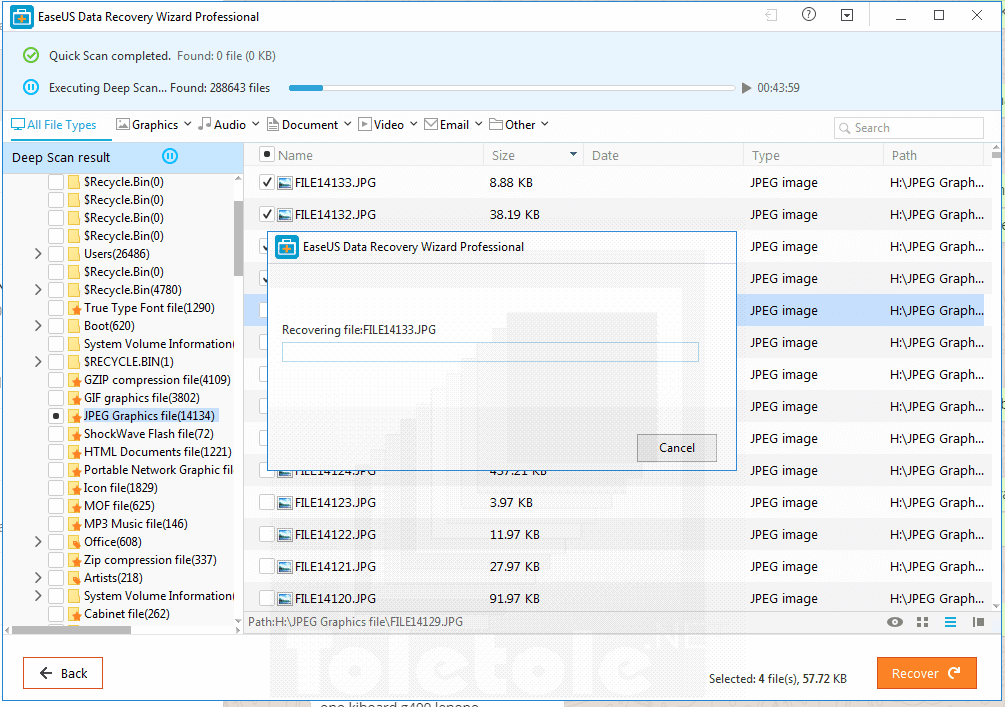Screen dimensions: 1005x707
Task: Check the ShockWave Flash file checkbox
Action: pyautogui.click(x=56, y=434)
